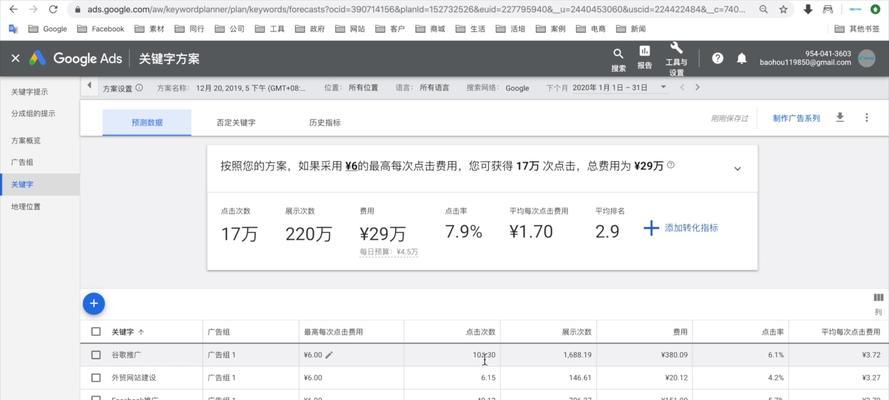Click browser back arrow

[x=14, y=9]
